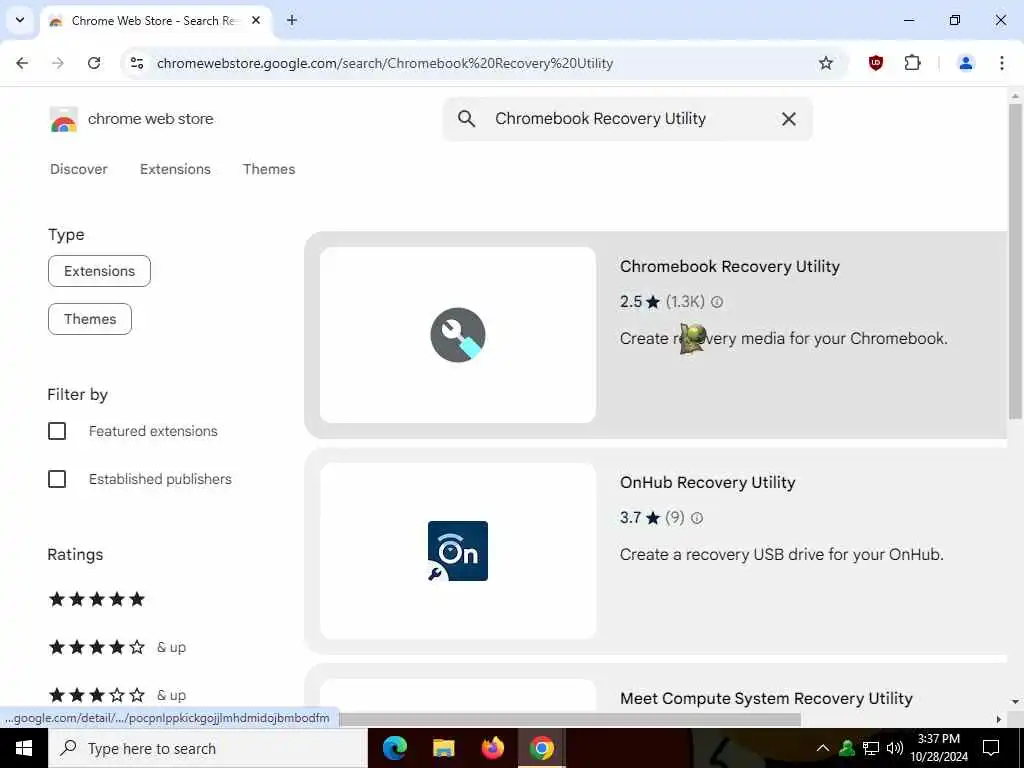Reload the current page
Viewport: 1024px width, 768px height.
point(94,63)
